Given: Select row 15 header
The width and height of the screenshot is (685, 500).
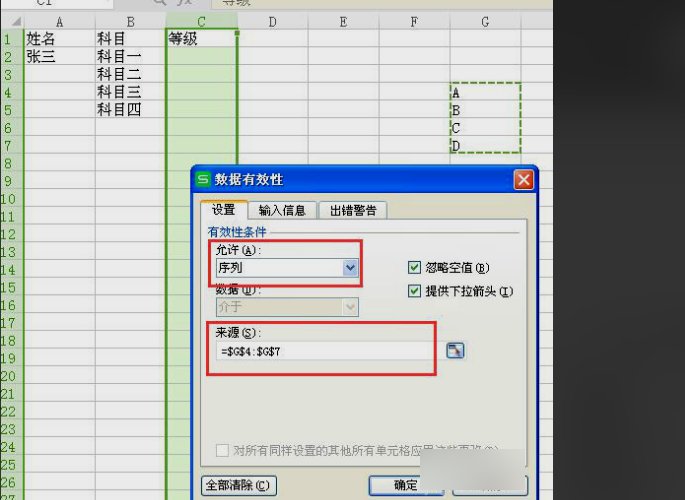Looking at the screenshot, I should [x=12, y=287].
